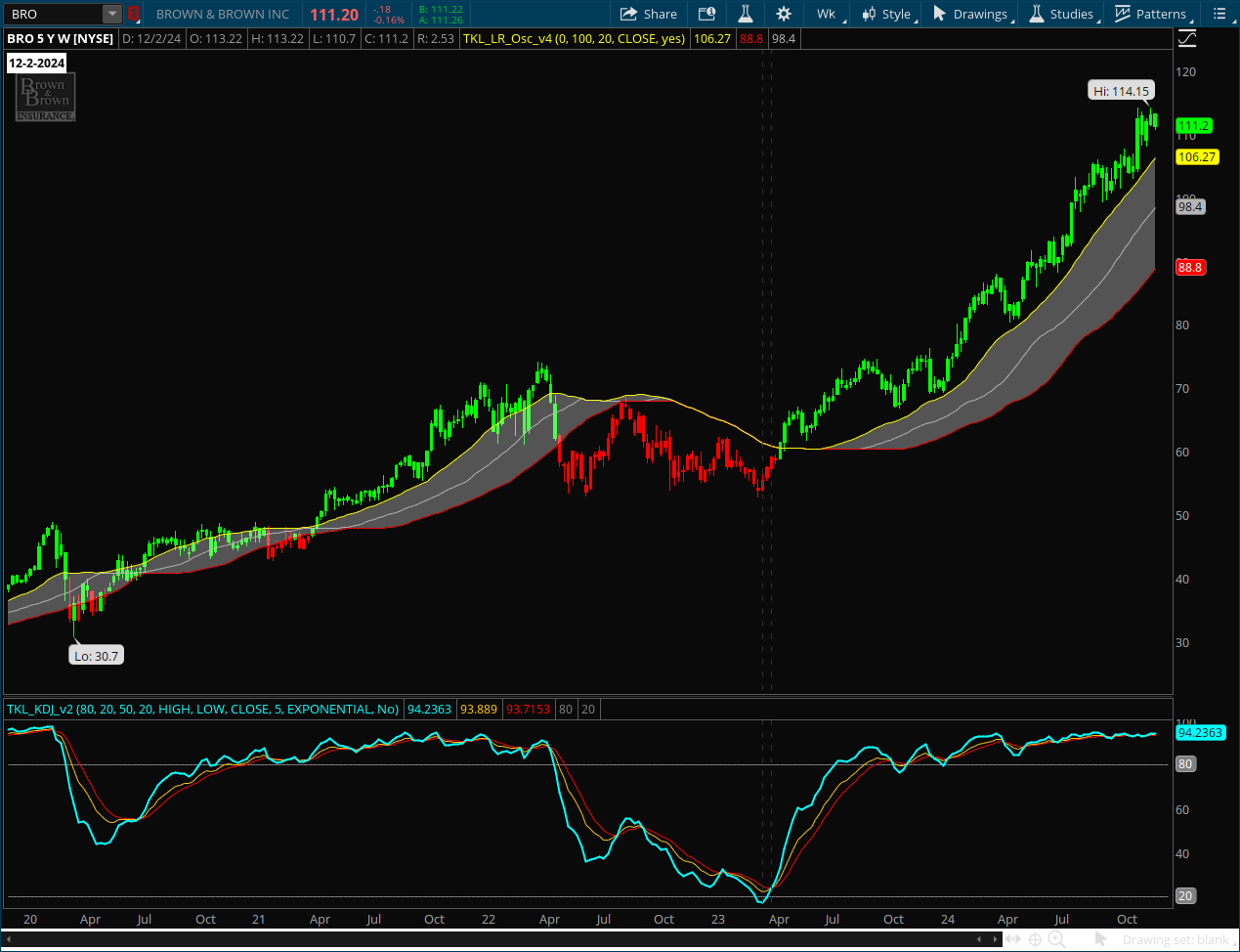Click the R: 2.53 range value
Viewport: 1240px width, 952px height.
(x=436, y=38)
